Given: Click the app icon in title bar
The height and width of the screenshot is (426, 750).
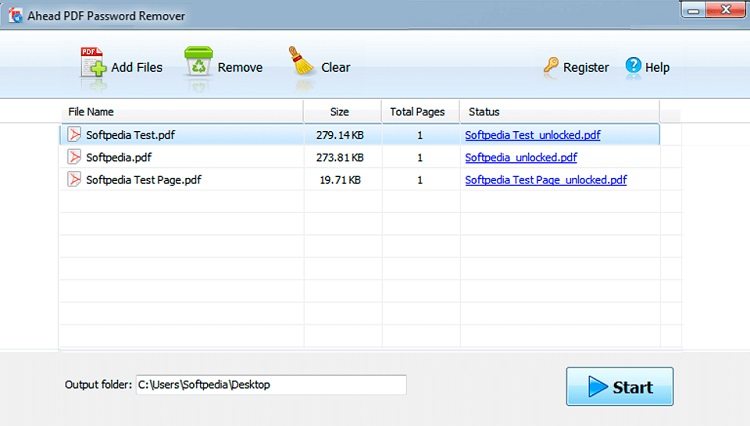Looking at the screenshot, I should click(15, 15).
